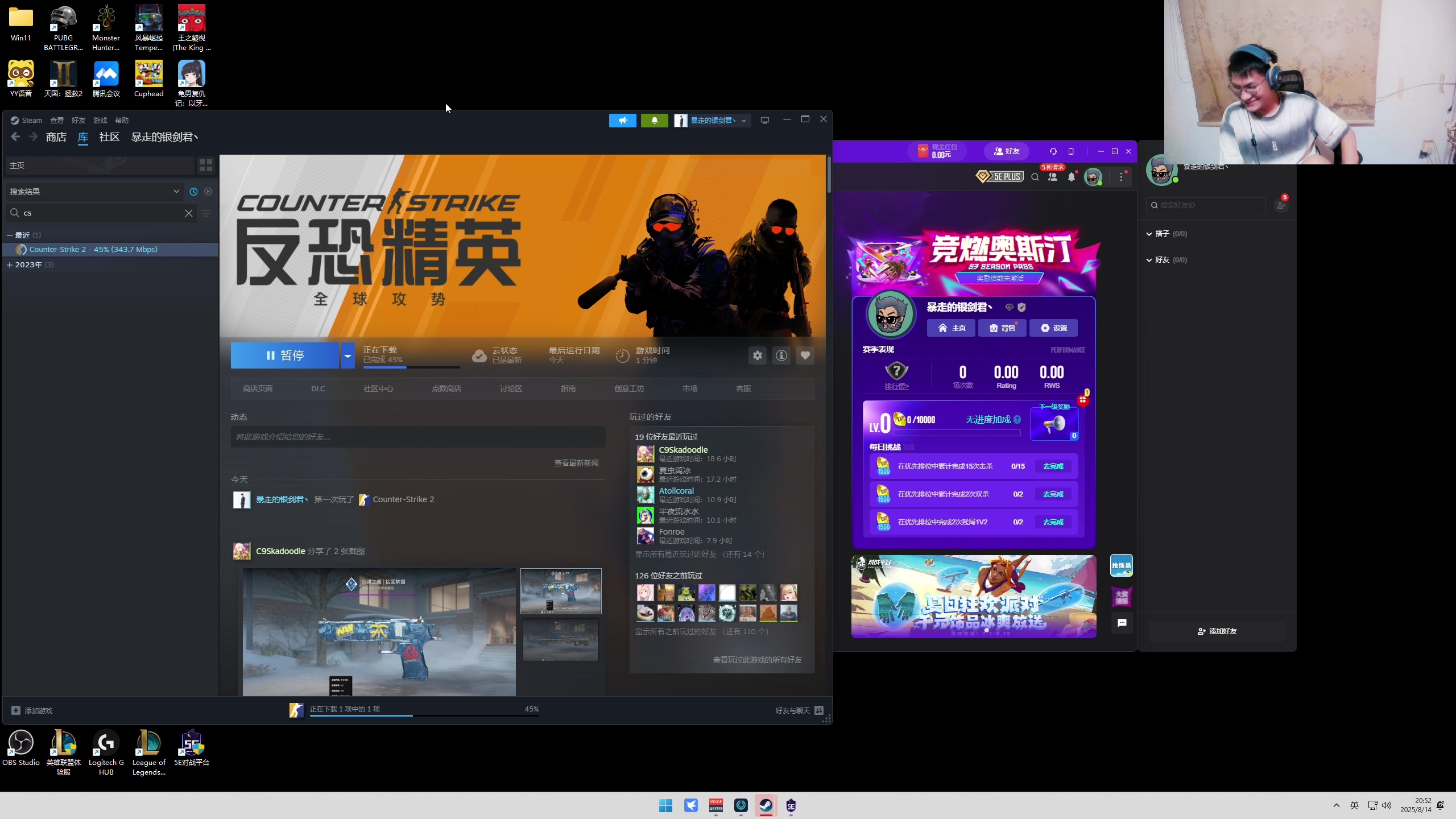Click 5E level experience progress bar
The width and height of the screenshot is (1456, 819).
[x=957, y=433]
